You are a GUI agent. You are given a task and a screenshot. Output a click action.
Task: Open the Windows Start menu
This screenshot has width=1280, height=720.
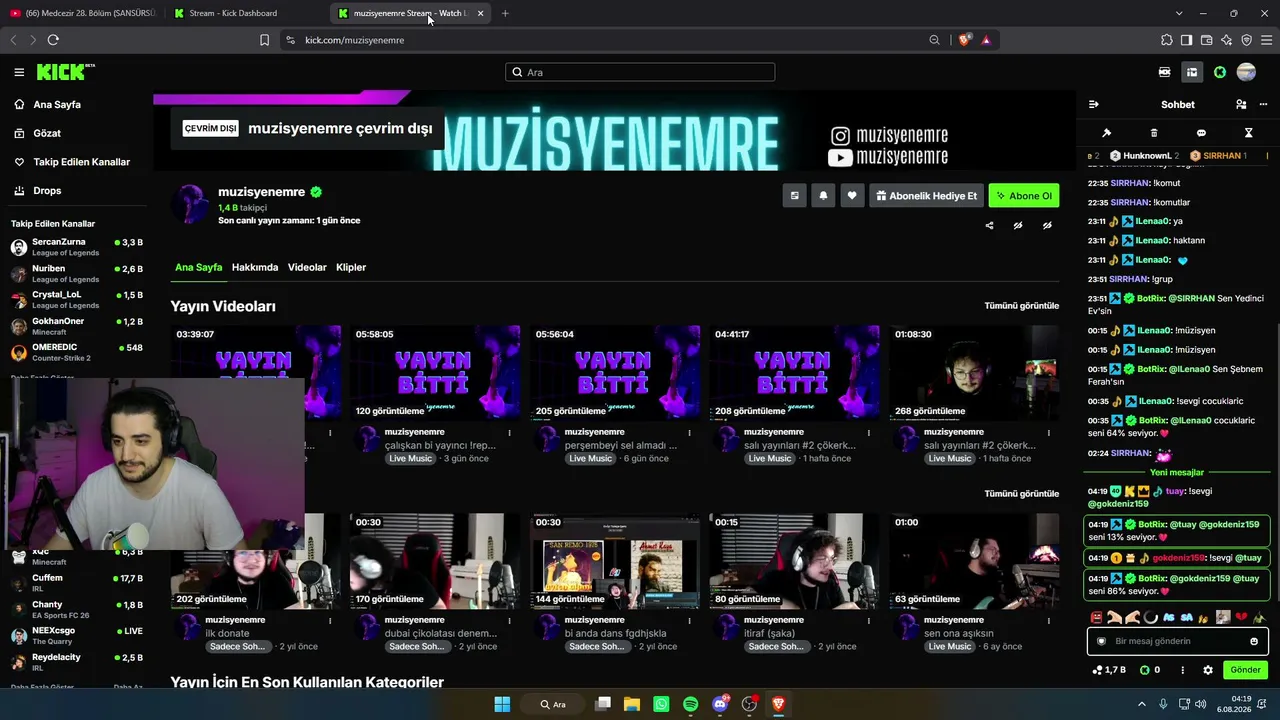(x=502, y=704)
